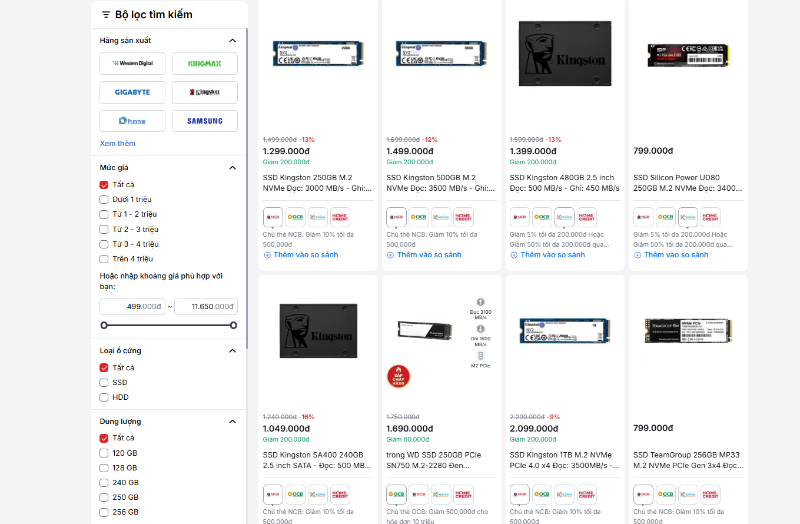The width and height of the screenshot is (800, 524).
Task: Select HDD drive type checkbox
Action: 104,397
